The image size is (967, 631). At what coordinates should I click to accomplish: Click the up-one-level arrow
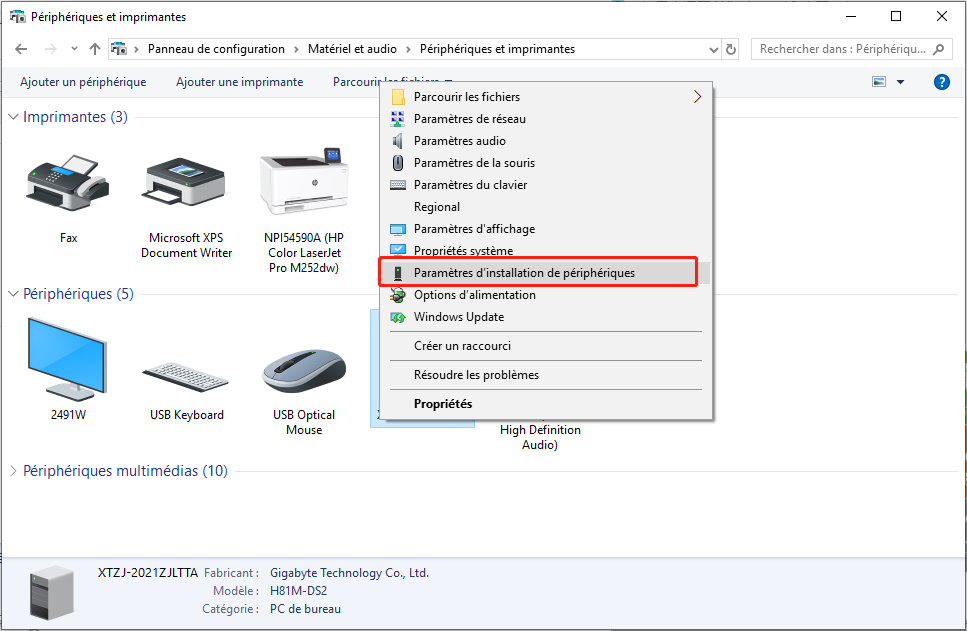tap(95, 48)
